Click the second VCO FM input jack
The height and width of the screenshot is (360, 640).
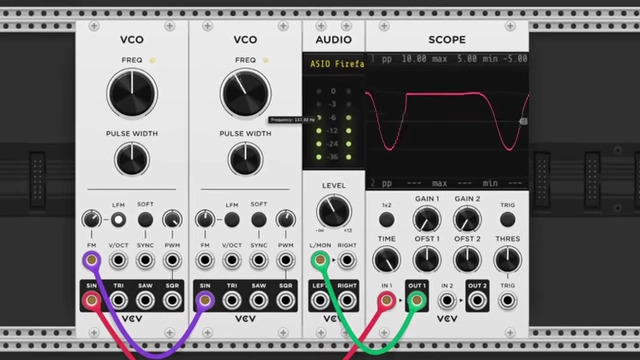point(205,260)
